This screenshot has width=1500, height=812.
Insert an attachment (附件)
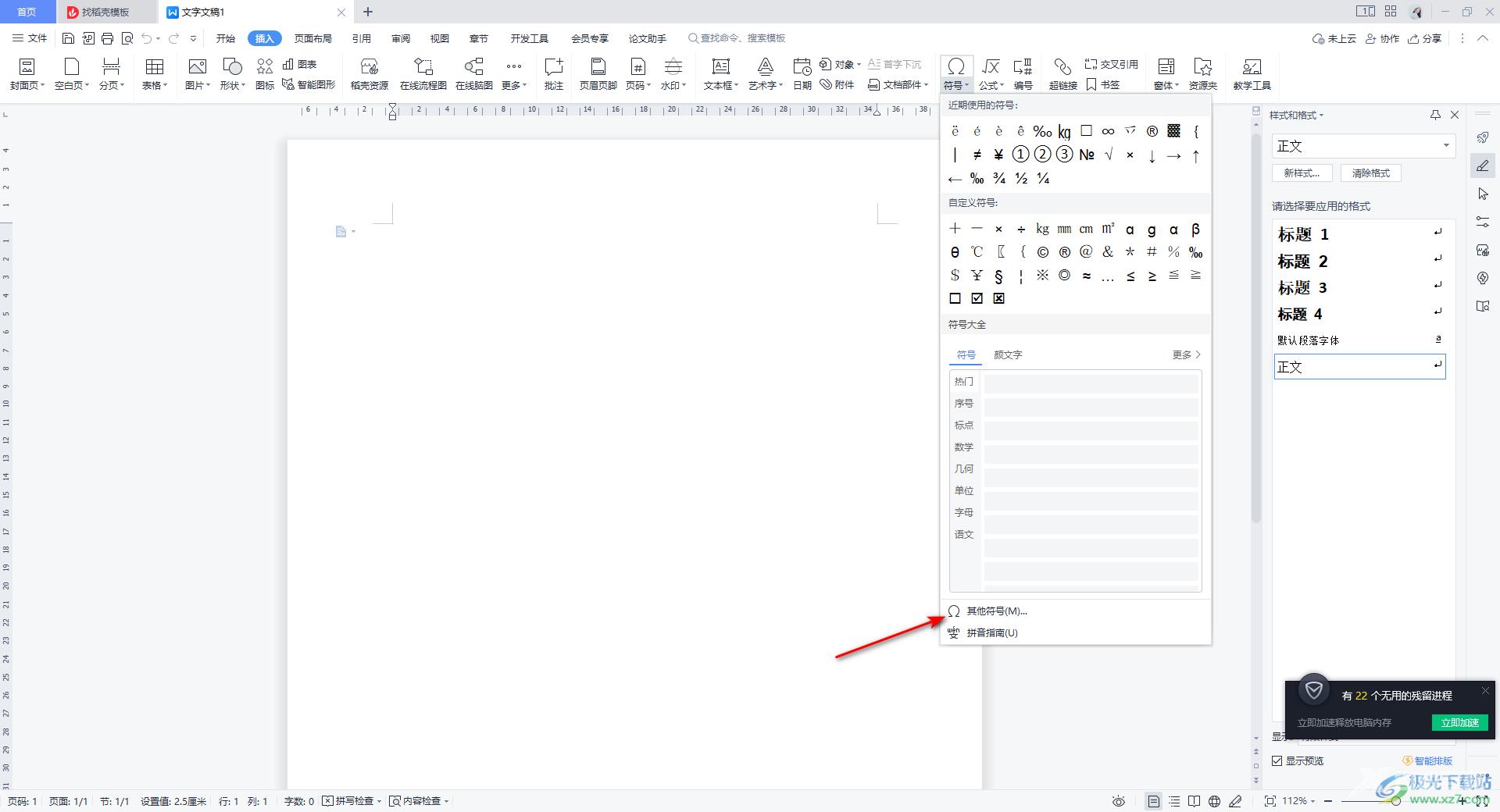pyautogui.click(x=837, y=84)
